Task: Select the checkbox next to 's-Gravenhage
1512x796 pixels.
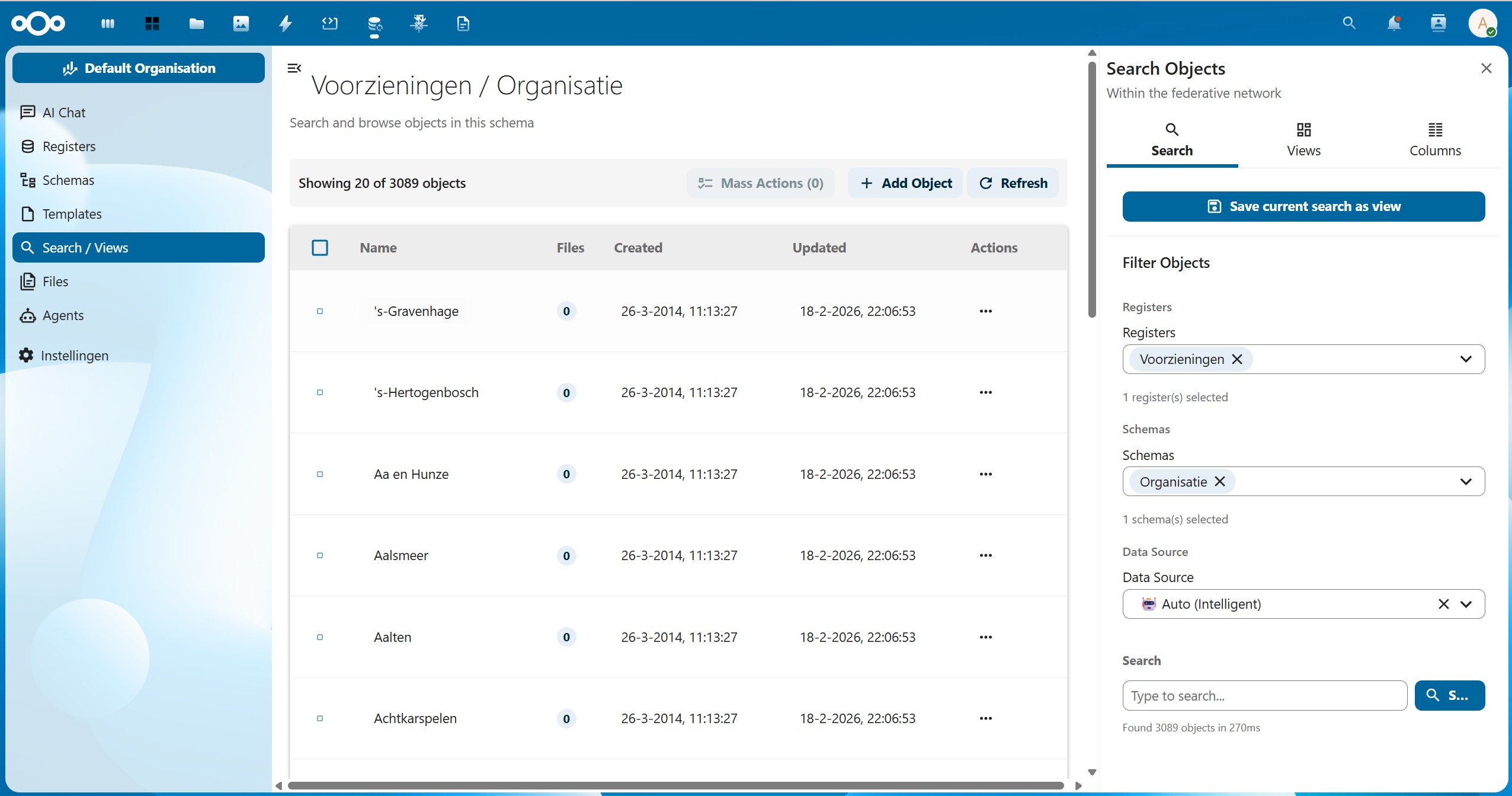Action: coord(321,311)
